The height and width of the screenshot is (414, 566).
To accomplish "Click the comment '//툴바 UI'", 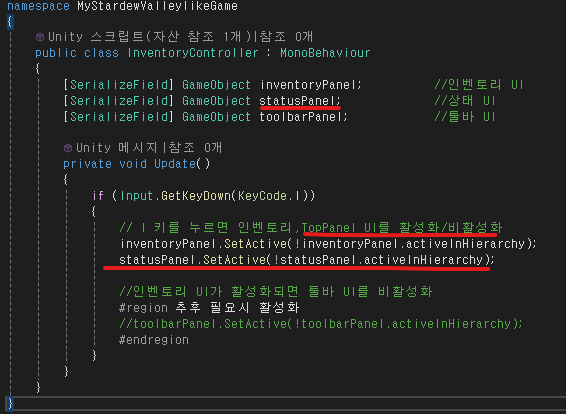I will (465, 117).
